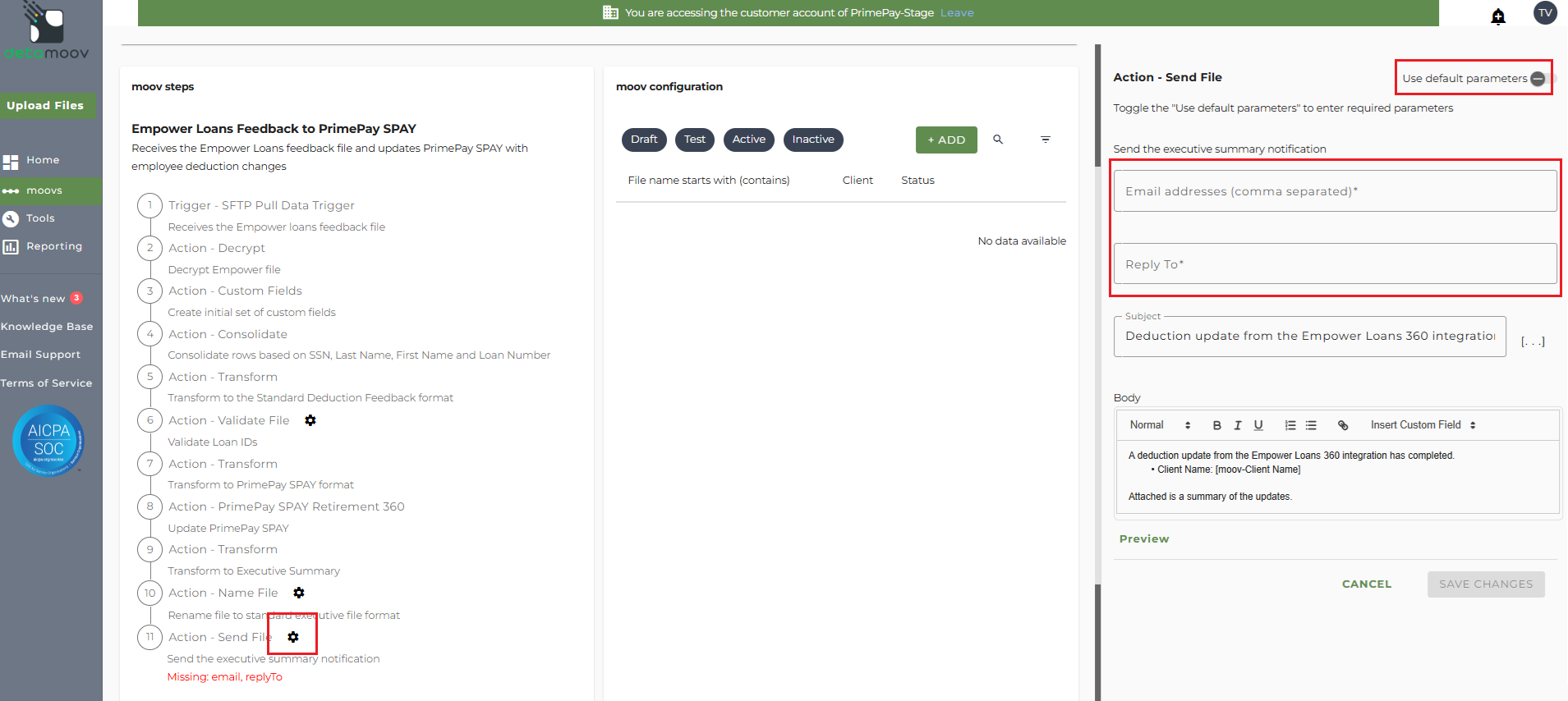Select step 3 Action - Custom Fields
Screen dimensions: 1568x701
[x=235, y=291]
